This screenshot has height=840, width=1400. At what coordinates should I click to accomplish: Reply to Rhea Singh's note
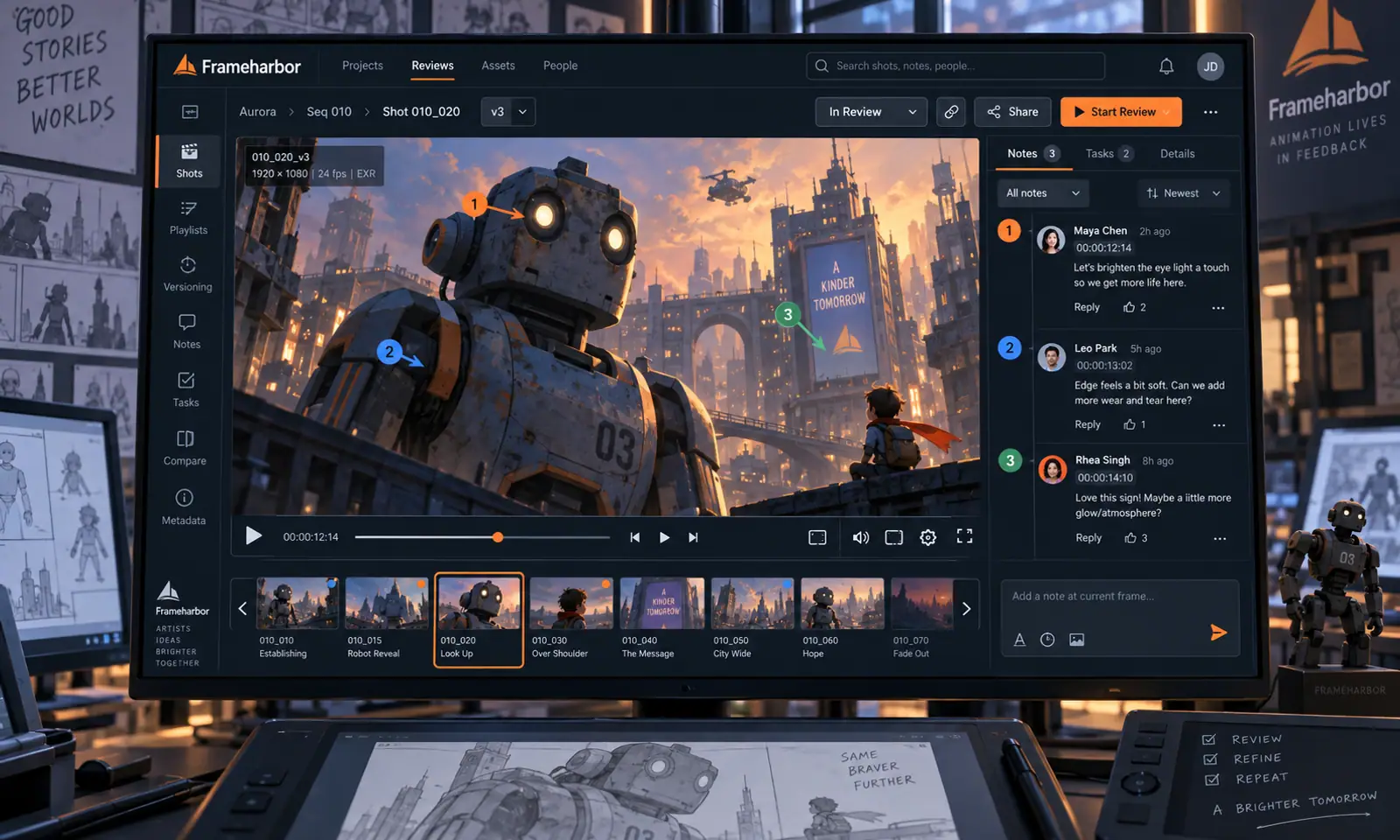(x=1088, y=538)
